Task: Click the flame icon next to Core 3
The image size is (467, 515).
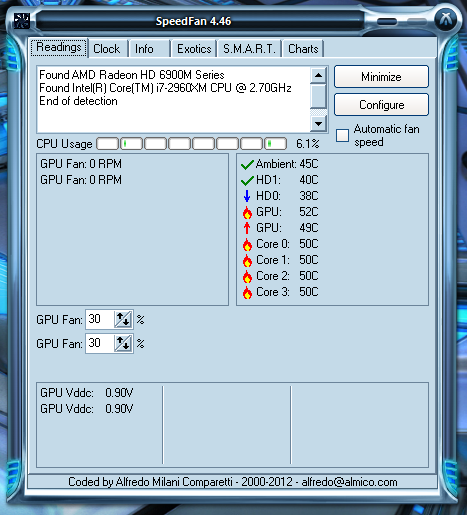Action: point(247,292)
